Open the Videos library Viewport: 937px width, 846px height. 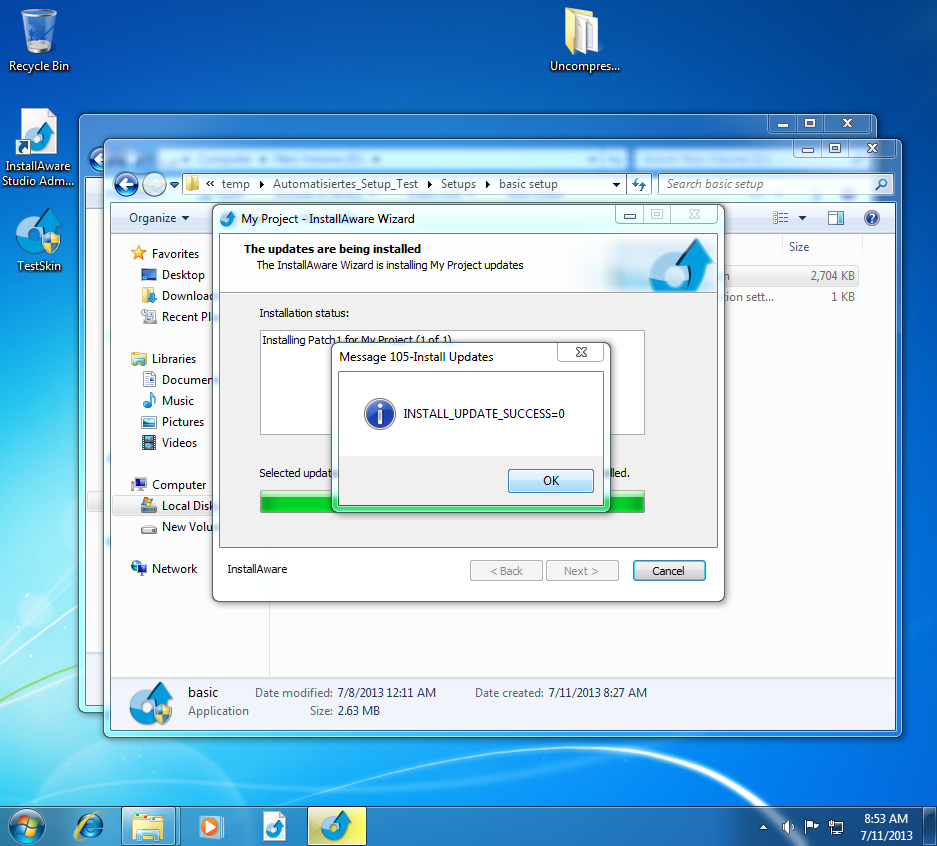tap(170, 443)
